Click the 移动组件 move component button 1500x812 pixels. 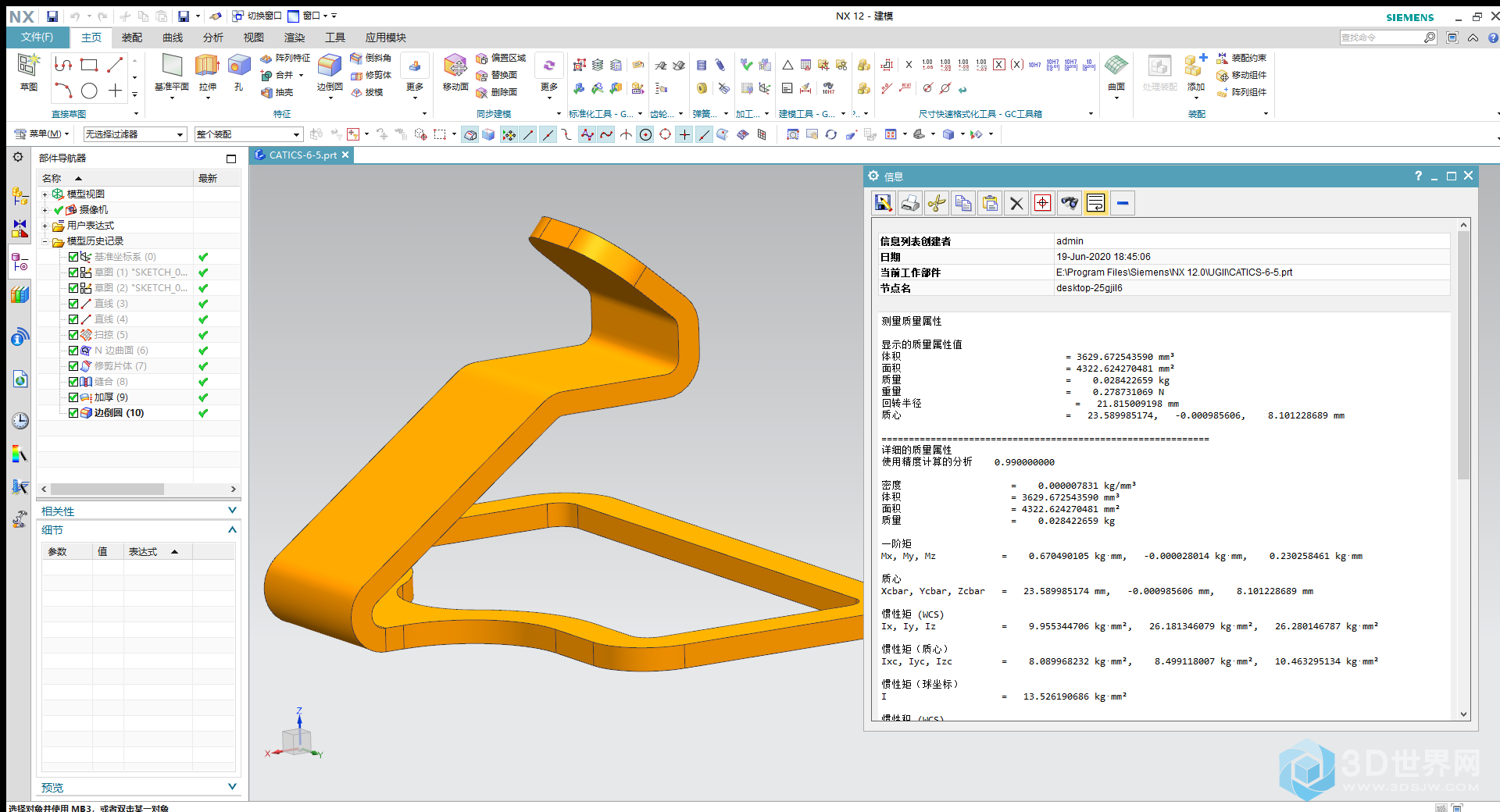coord(1241,75)
